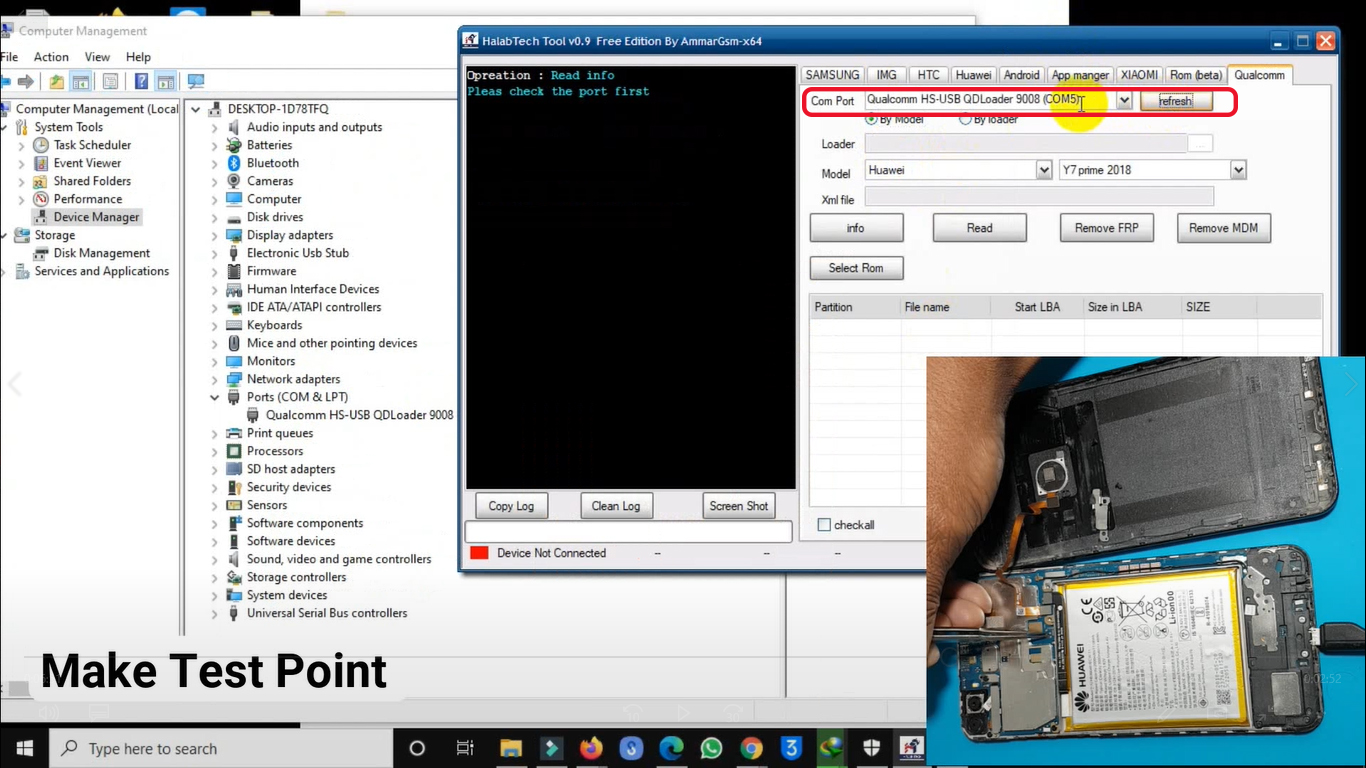Open the View menu in Computer Management

[x=97, y=57]
